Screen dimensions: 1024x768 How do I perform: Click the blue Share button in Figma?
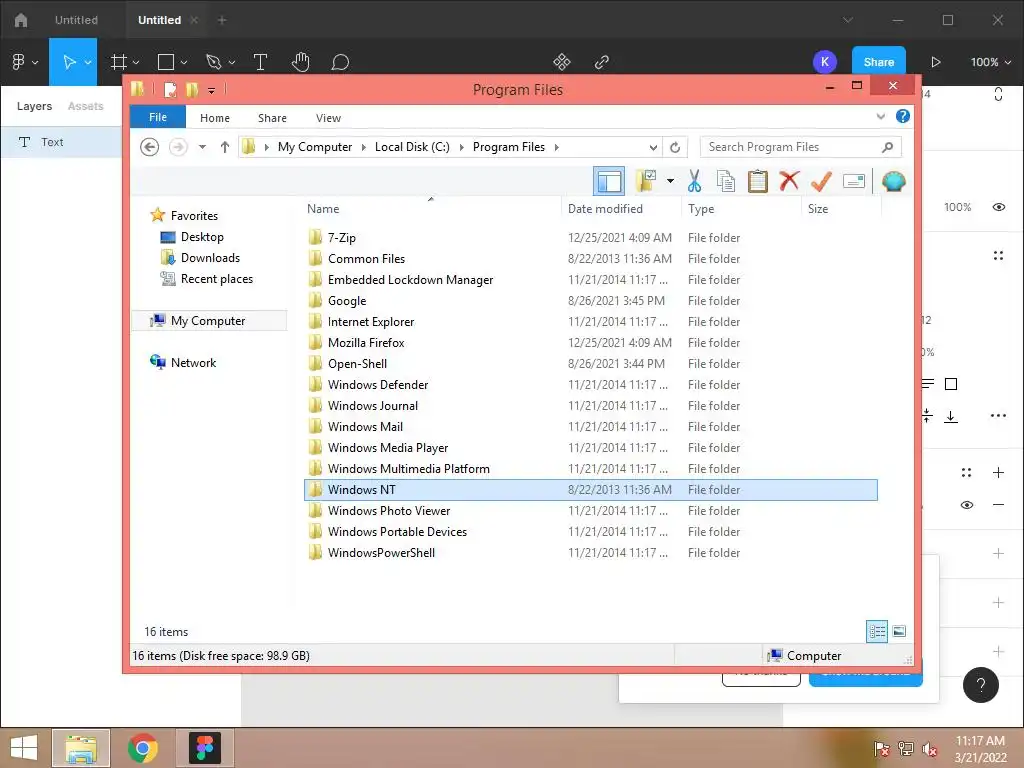[878, 62]
